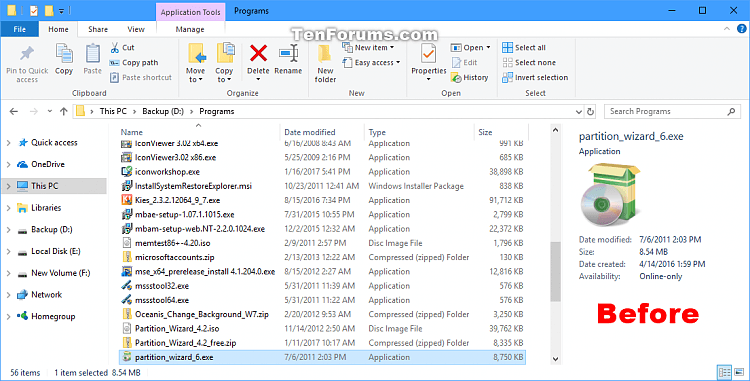Select the Home ribbon tab
This screenshot has height=381, width=750.
click(58, 29)
